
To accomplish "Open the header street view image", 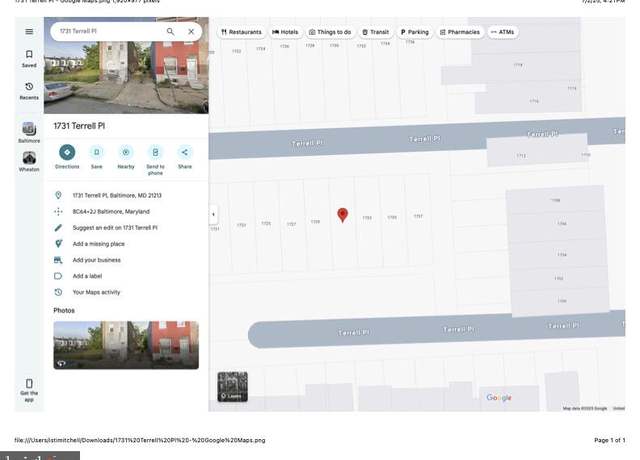I will pos(126,78).
